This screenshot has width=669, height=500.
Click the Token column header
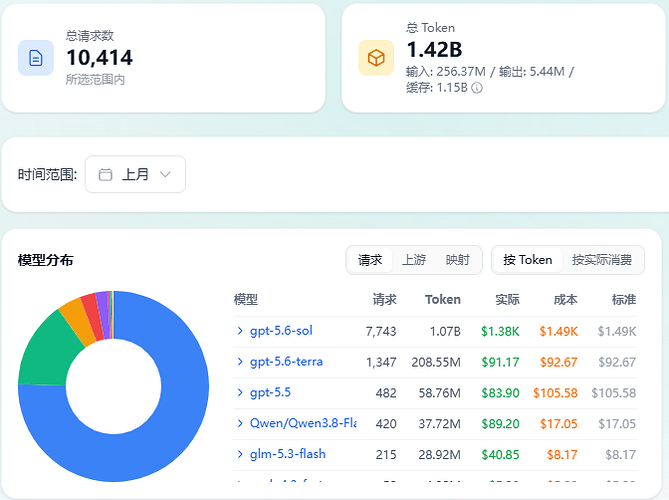point(443,299)
